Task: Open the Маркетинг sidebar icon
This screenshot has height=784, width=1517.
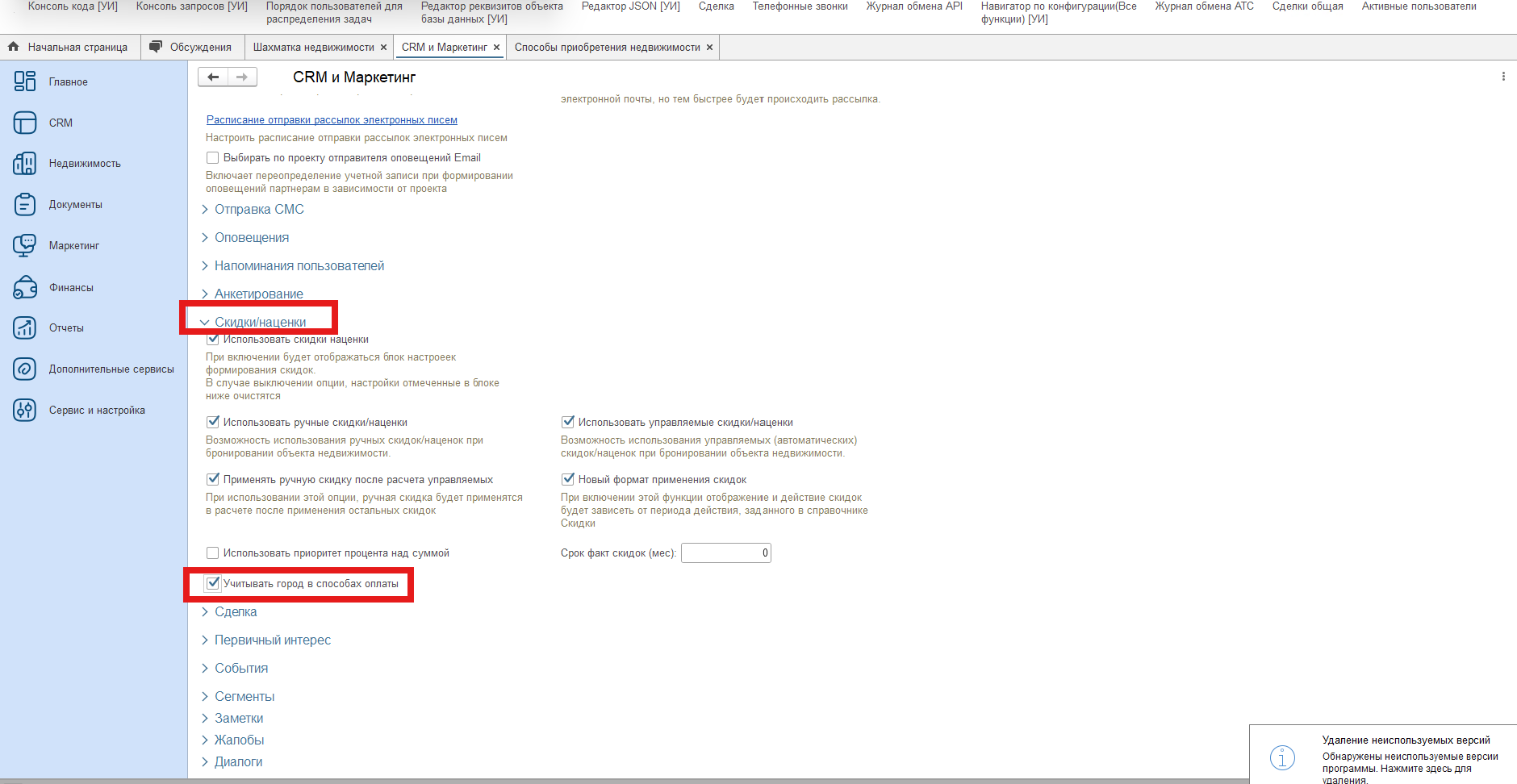Action: point(25,246)
